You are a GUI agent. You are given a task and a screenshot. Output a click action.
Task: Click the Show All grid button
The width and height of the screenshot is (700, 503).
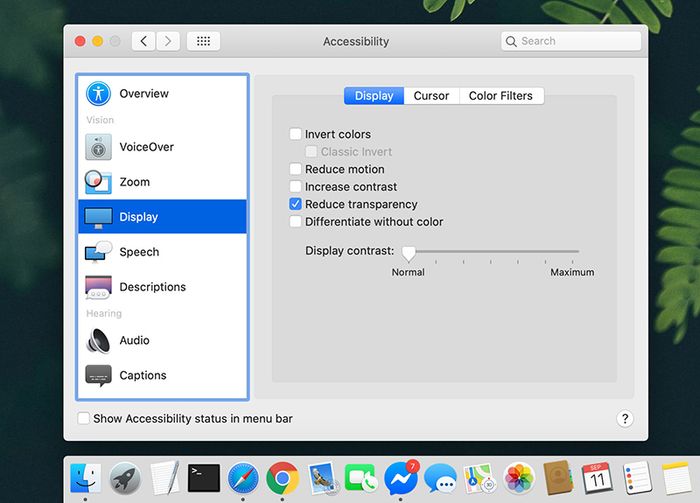tap(203, 41)
